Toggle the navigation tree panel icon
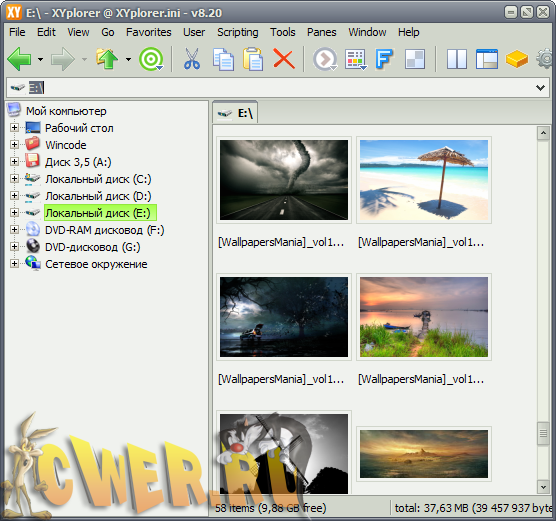 (486, 59)
